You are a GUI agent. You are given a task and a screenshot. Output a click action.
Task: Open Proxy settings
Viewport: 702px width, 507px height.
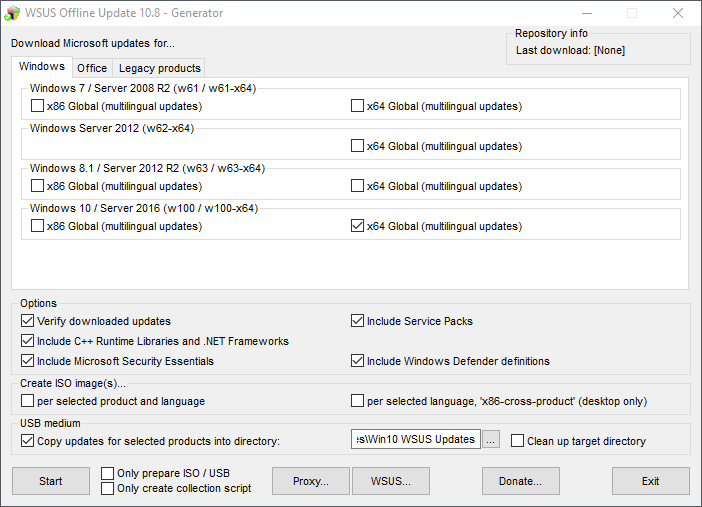311,481
